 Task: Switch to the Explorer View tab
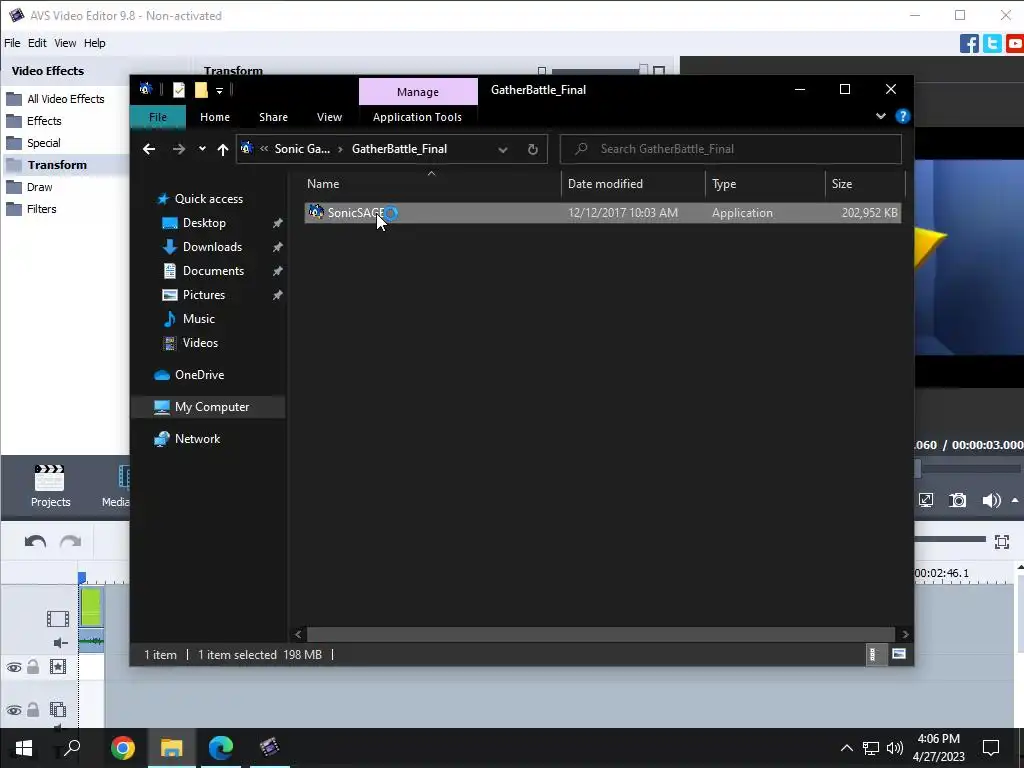(329, 117)
